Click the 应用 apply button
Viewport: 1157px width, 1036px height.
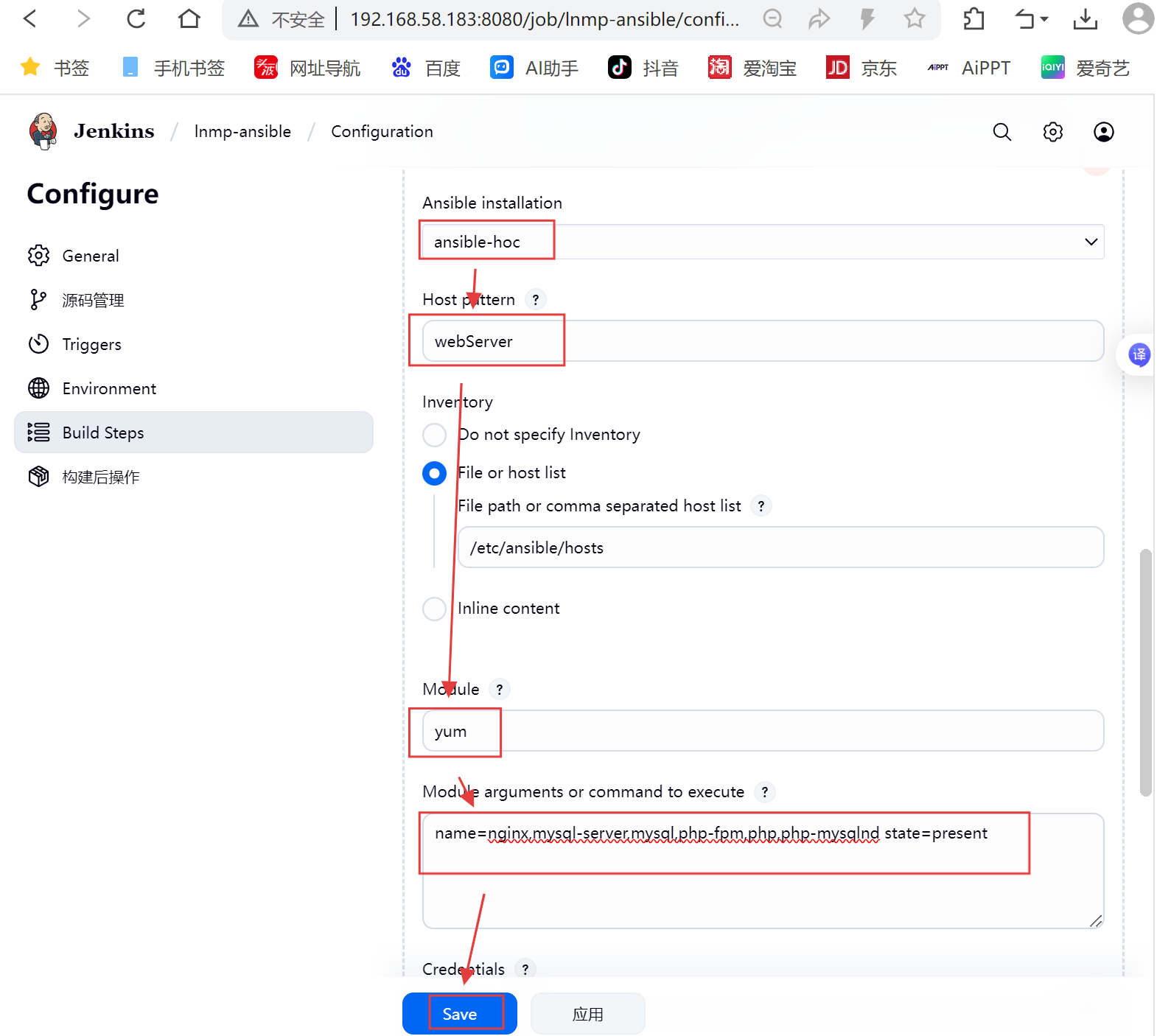click(x=588, y=1014)
